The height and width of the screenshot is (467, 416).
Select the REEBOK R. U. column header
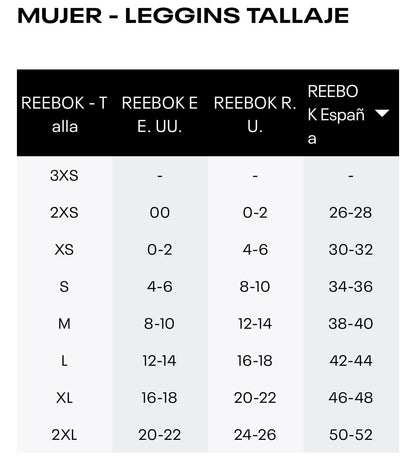pos(255,113)
